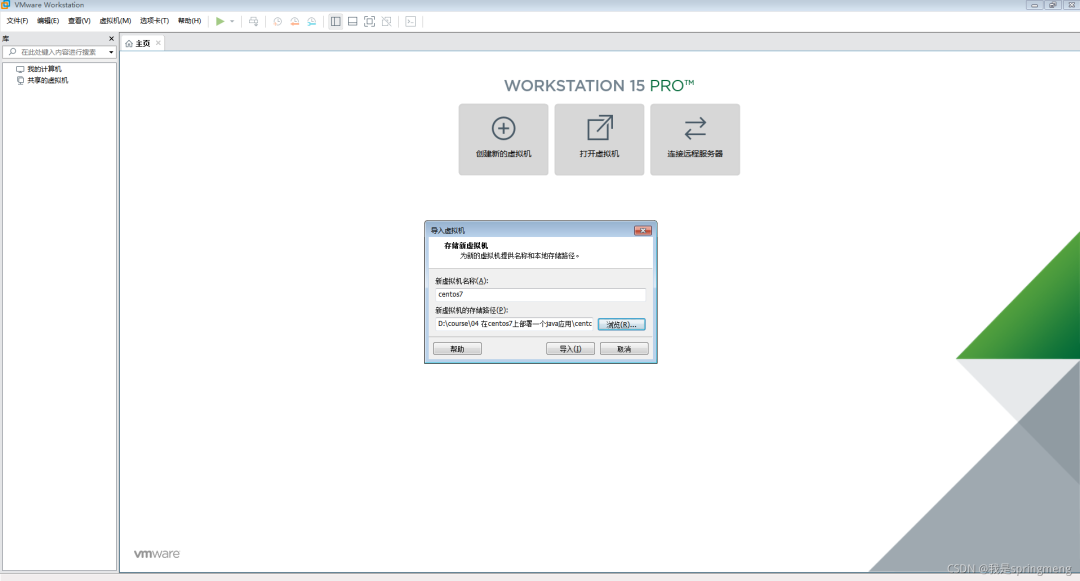Toggle the thumbnail bar view icon
Screen dimensions: 1080x581
353,21
